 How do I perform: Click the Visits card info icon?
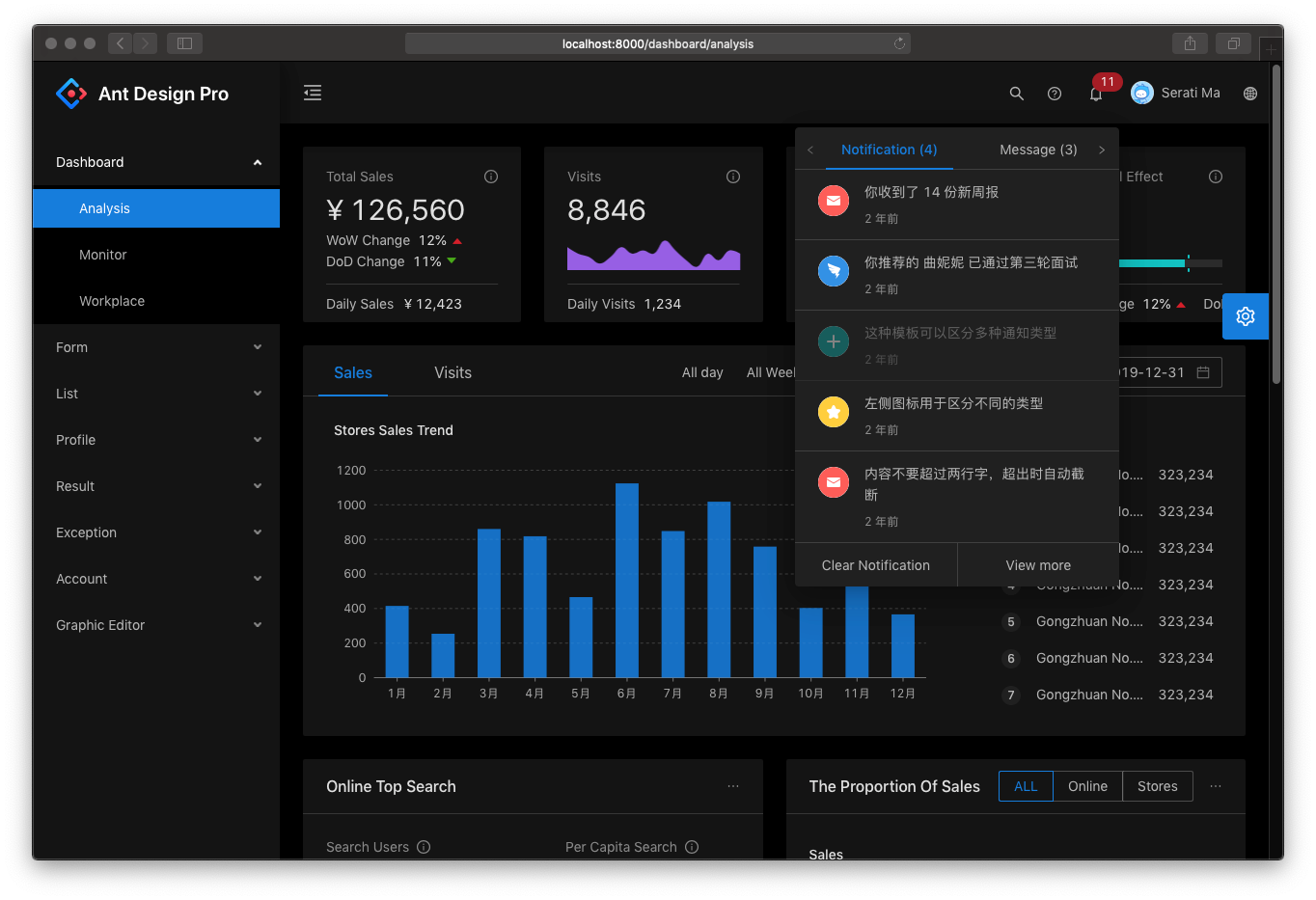733,177
